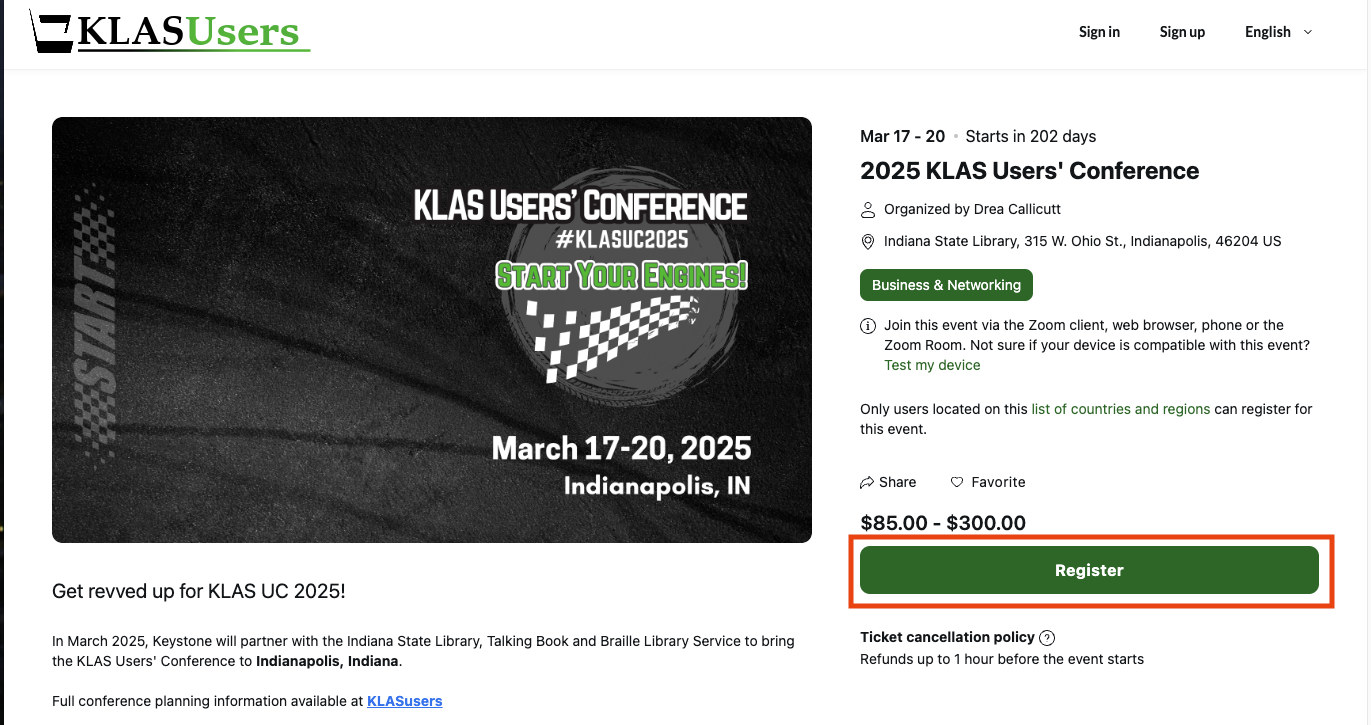Image resolution: width=1371 pixels, height=725 pixels.
Task: Expand the chevron beside English
Action: pos(1307,31)
